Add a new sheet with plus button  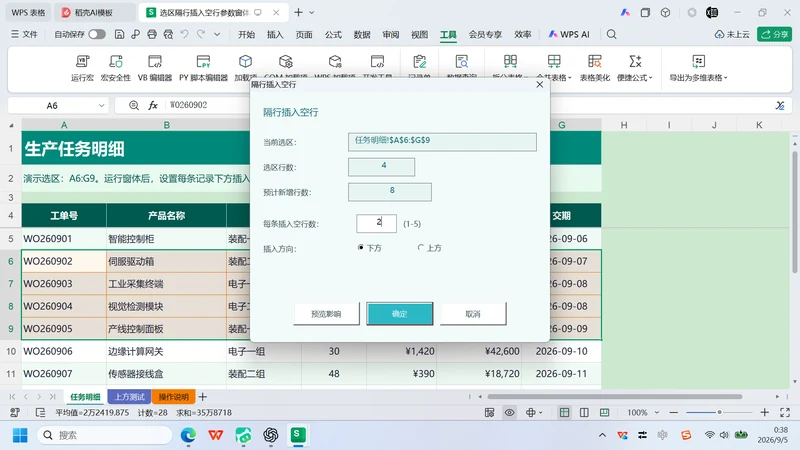pos(203,396)
